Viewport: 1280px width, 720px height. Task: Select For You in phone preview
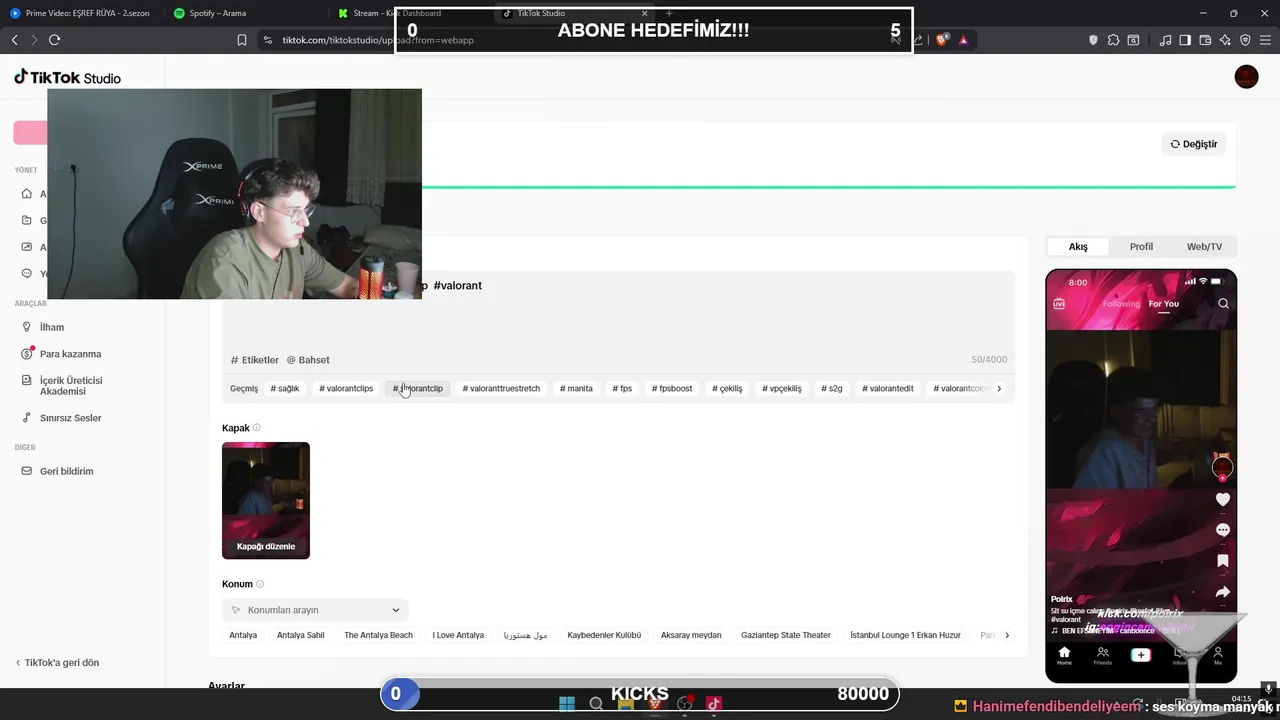(x=1163, y=304)
